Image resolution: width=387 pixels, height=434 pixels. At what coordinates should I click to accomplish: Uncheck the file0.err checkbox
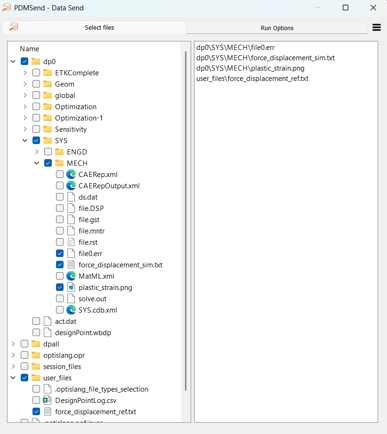[x=60, y=254]
